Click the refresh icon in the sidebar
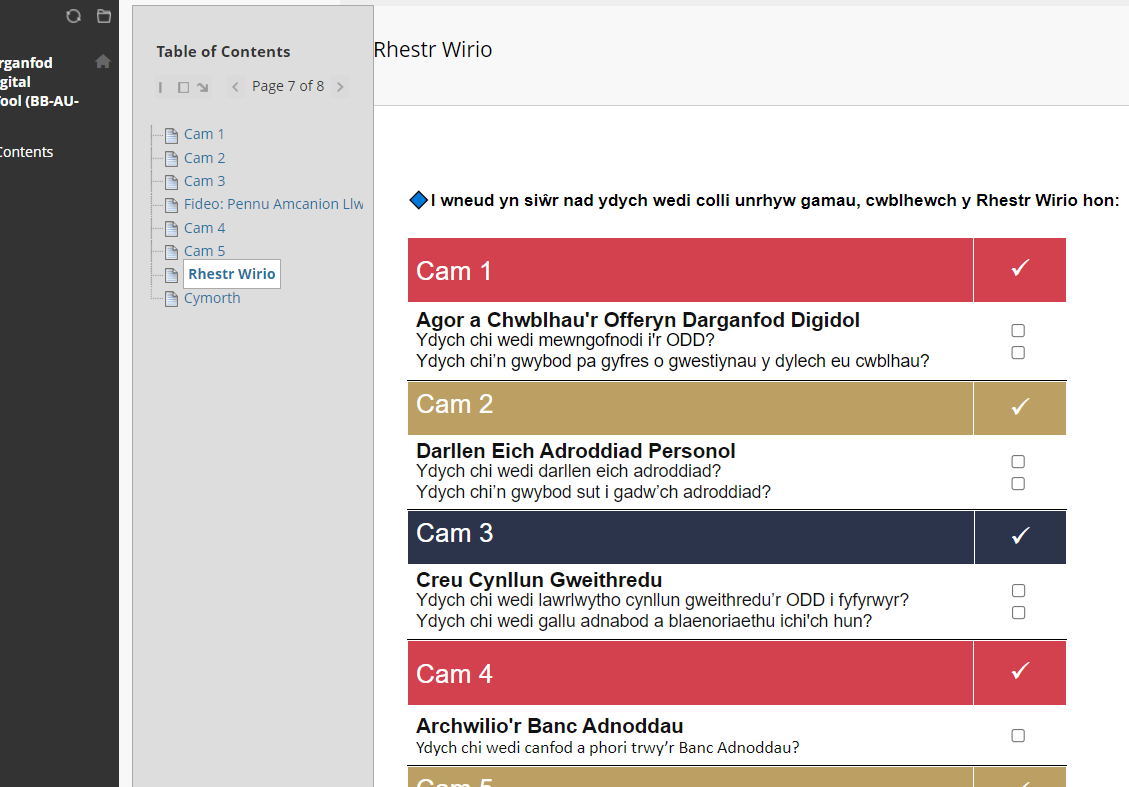Image resolution: width=1129 pixels, height=787 pixels. tap(73, 16)
